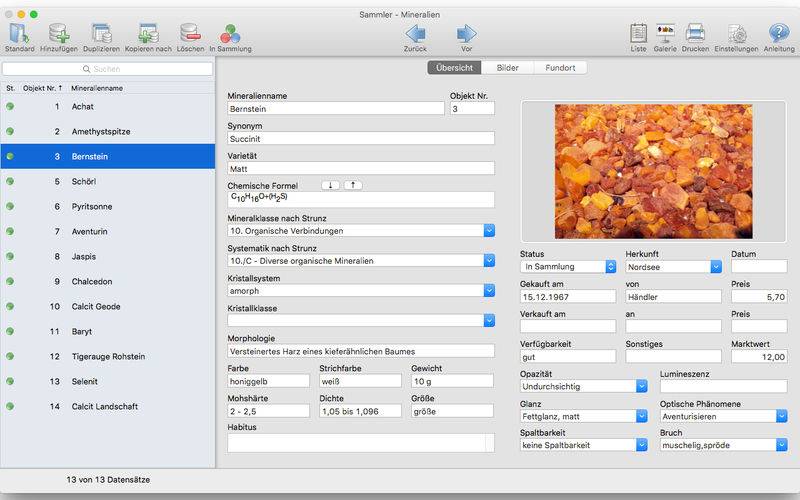
Task: Click green status dot of Baryt
Action: pos(10,332)
